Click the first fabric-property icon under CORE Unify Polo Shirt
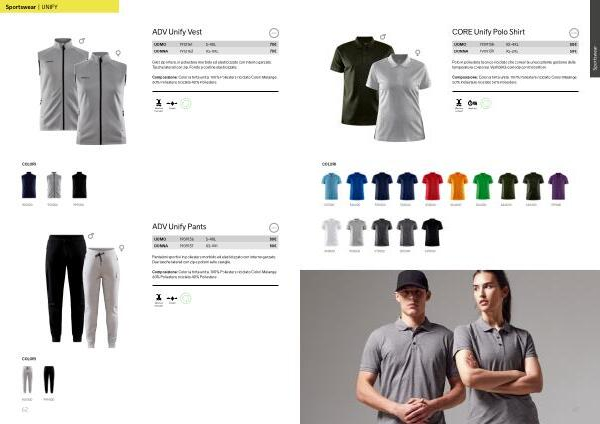The image size is (600, 424). 459,103
